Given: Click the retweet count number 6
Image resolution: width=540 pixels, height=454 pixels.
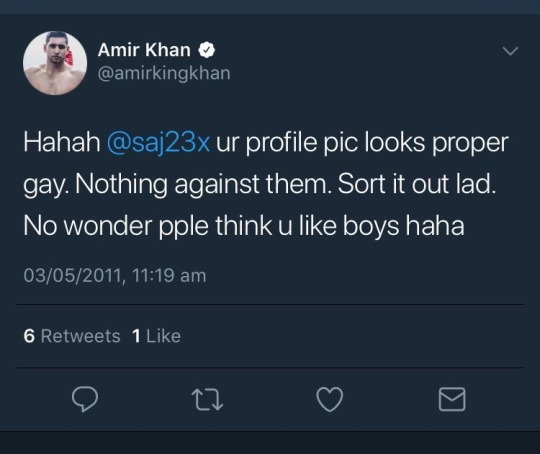Looking at the screenshot, I should click(x=29, y=336).
